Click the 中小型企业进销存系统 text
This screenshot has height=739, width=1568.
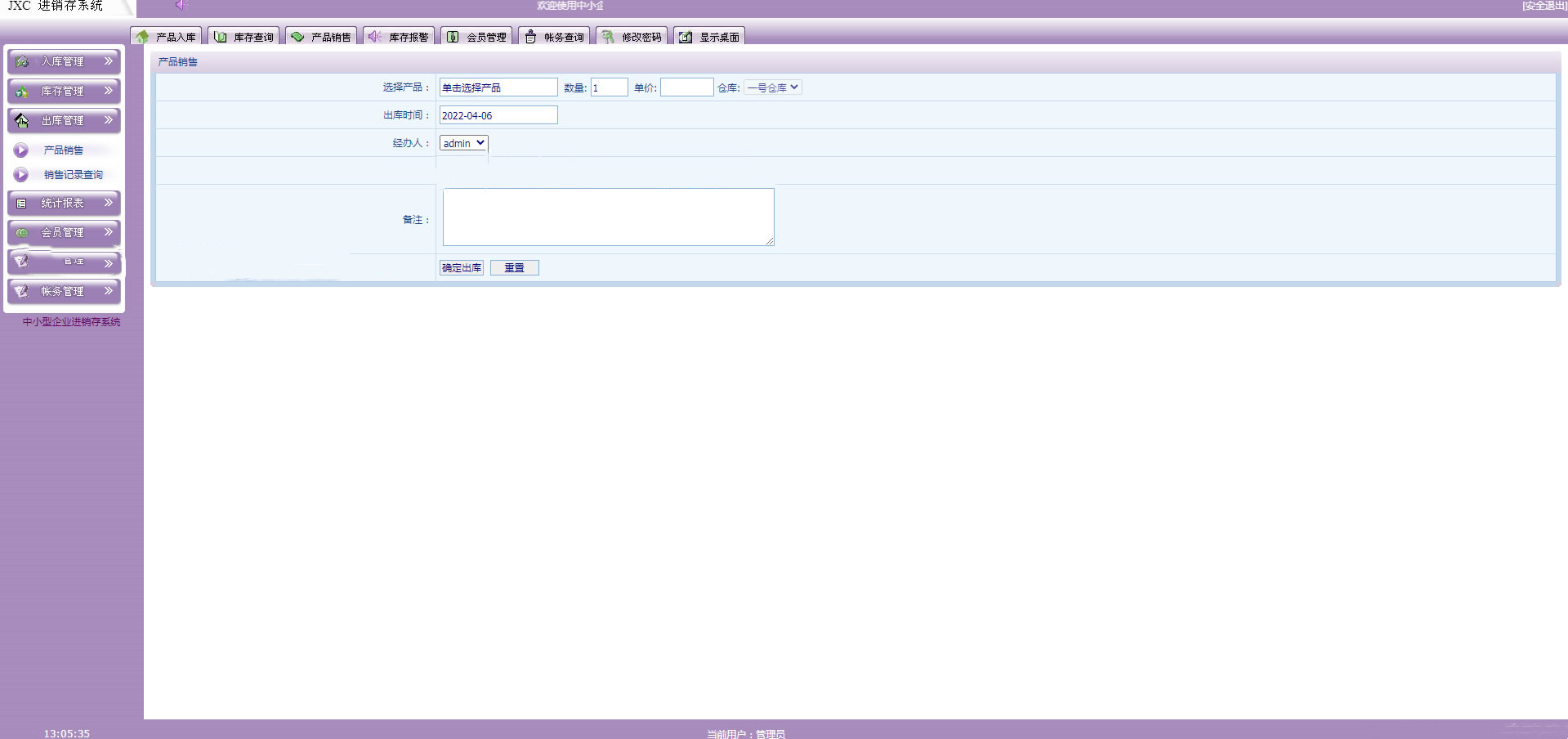coord(71,322)
